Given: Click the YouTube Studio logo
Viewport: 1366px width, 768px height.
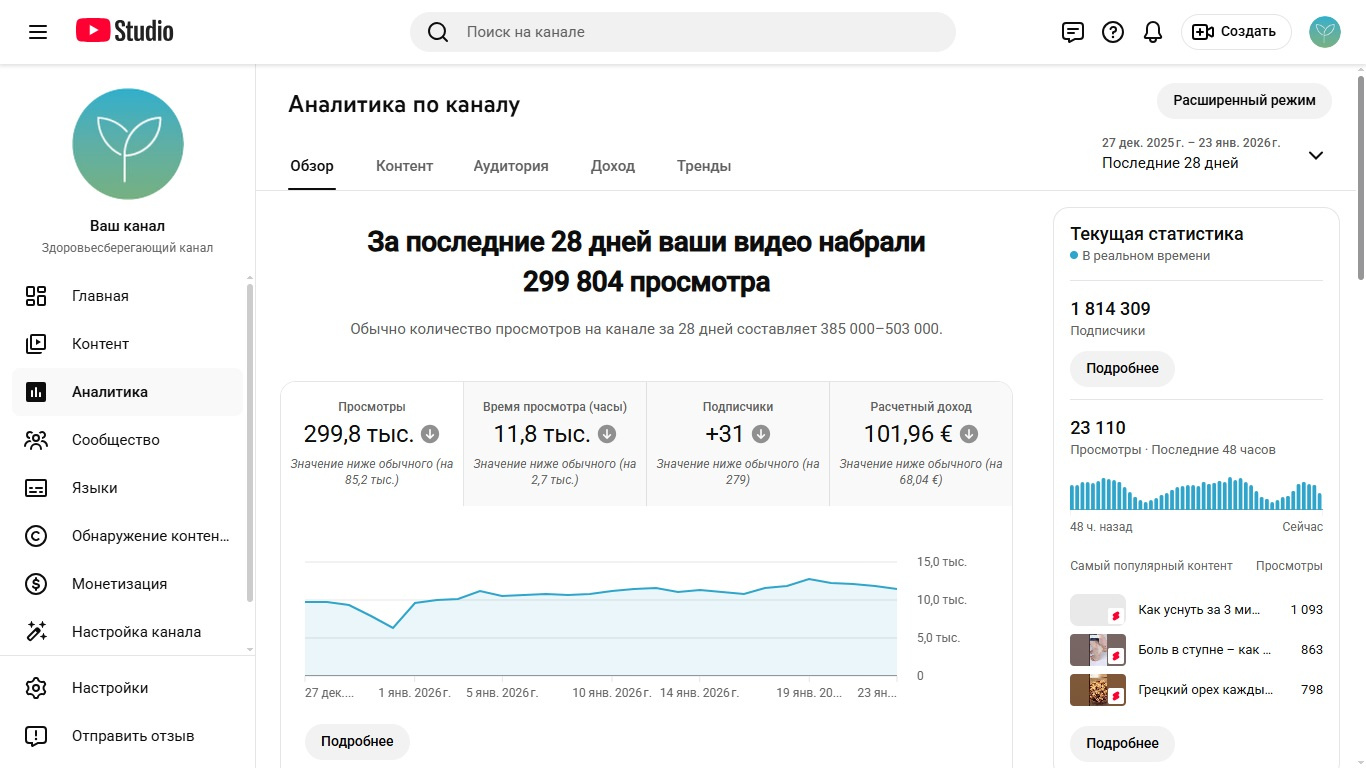Looking at the screenshot, I should click(125, 32).
